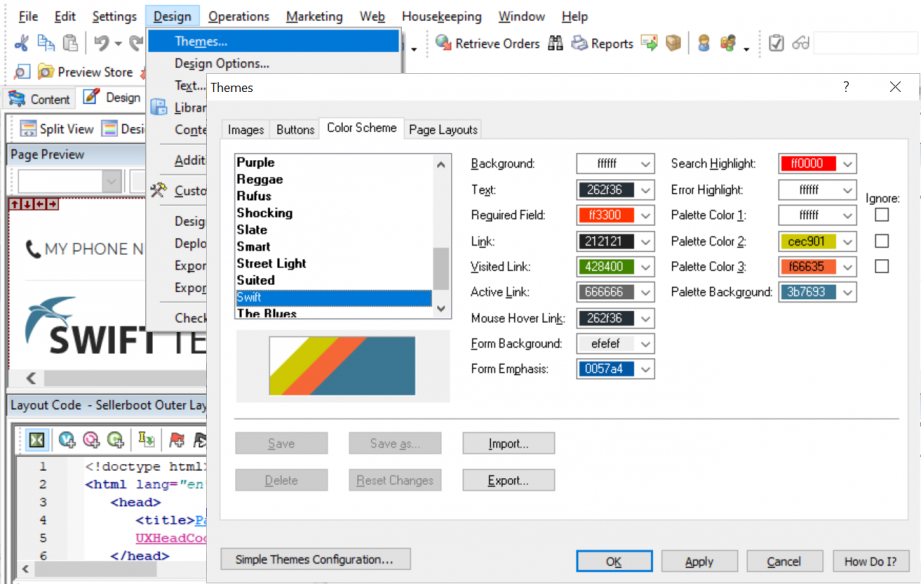The width and height of the screenshot is (921, 584).
Task: Click the Retrieve Orders toolbar button
Action: pyautogui.click(x=488, y=43)
